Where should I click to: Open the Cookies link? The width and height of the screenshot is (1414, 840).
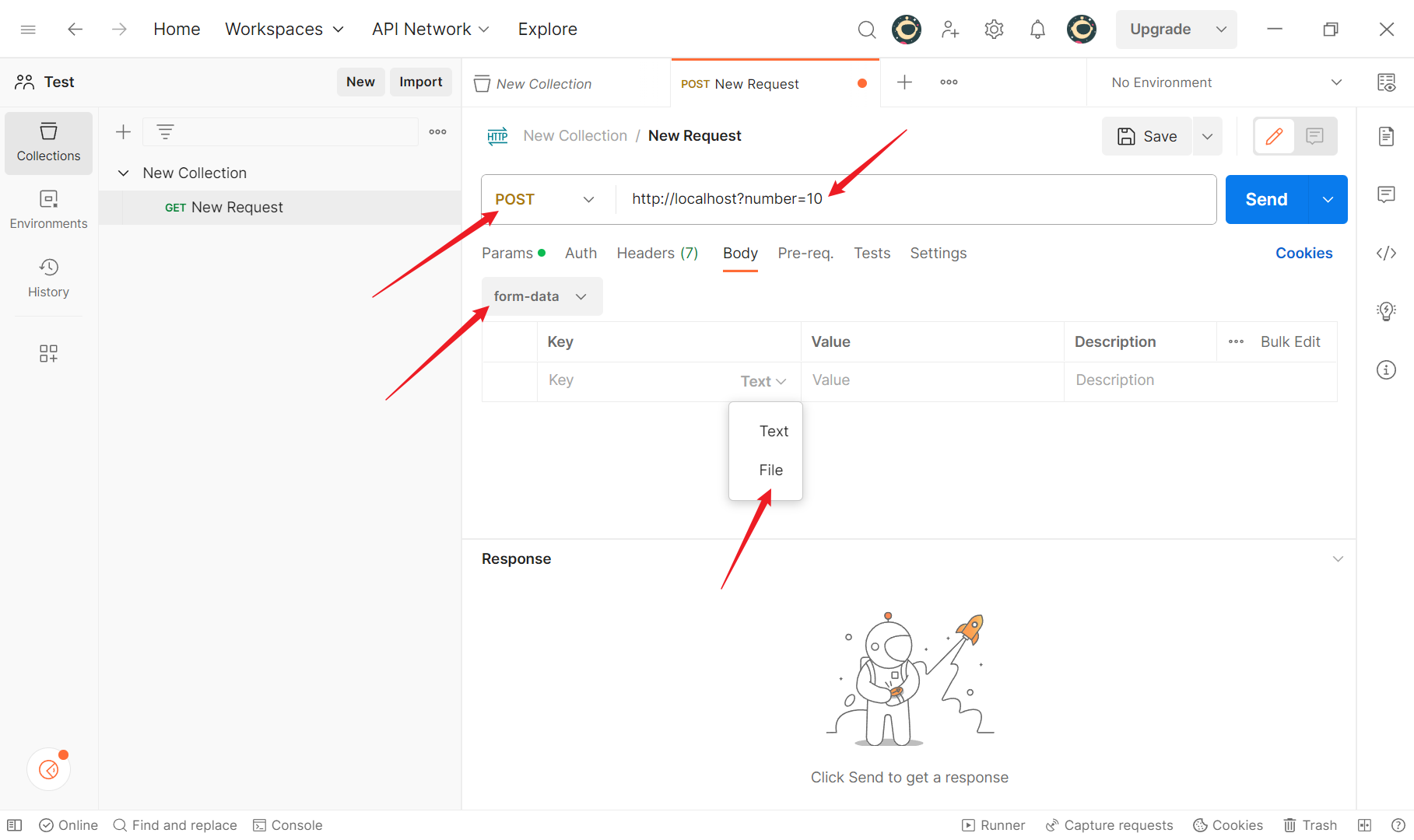tap(1303, 254)
